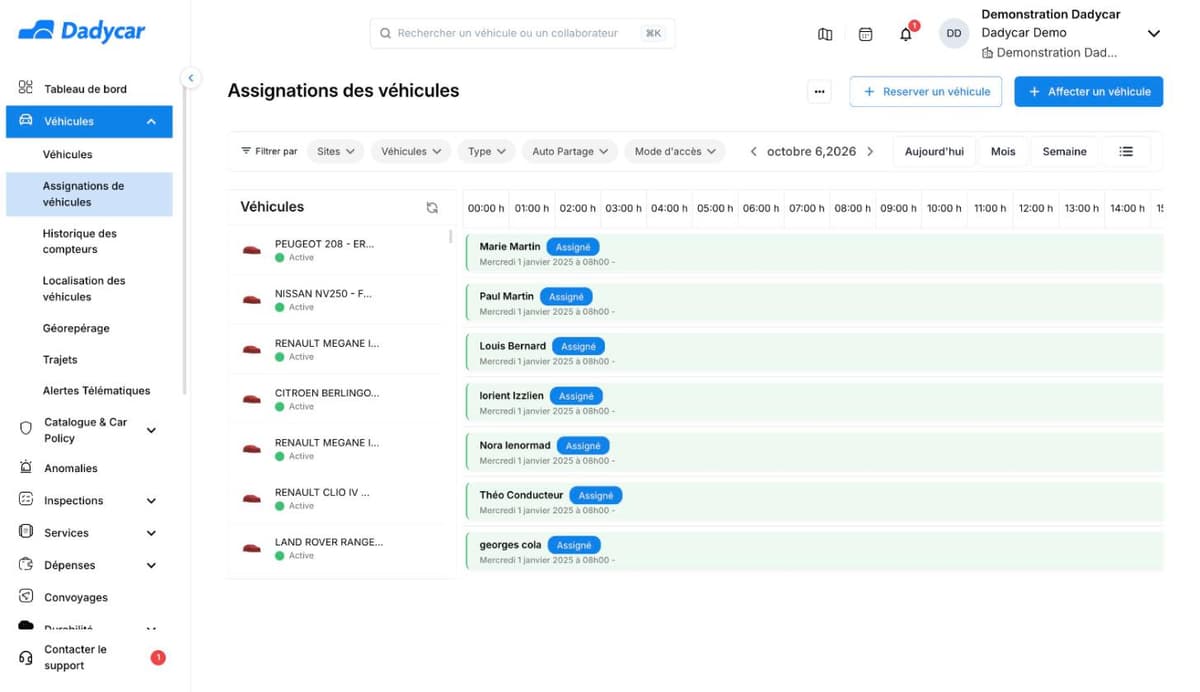Expand the Dépenses menu
Image resolution: width=1200 pixels, height=692 pixels.
click(x=151, y=565)
